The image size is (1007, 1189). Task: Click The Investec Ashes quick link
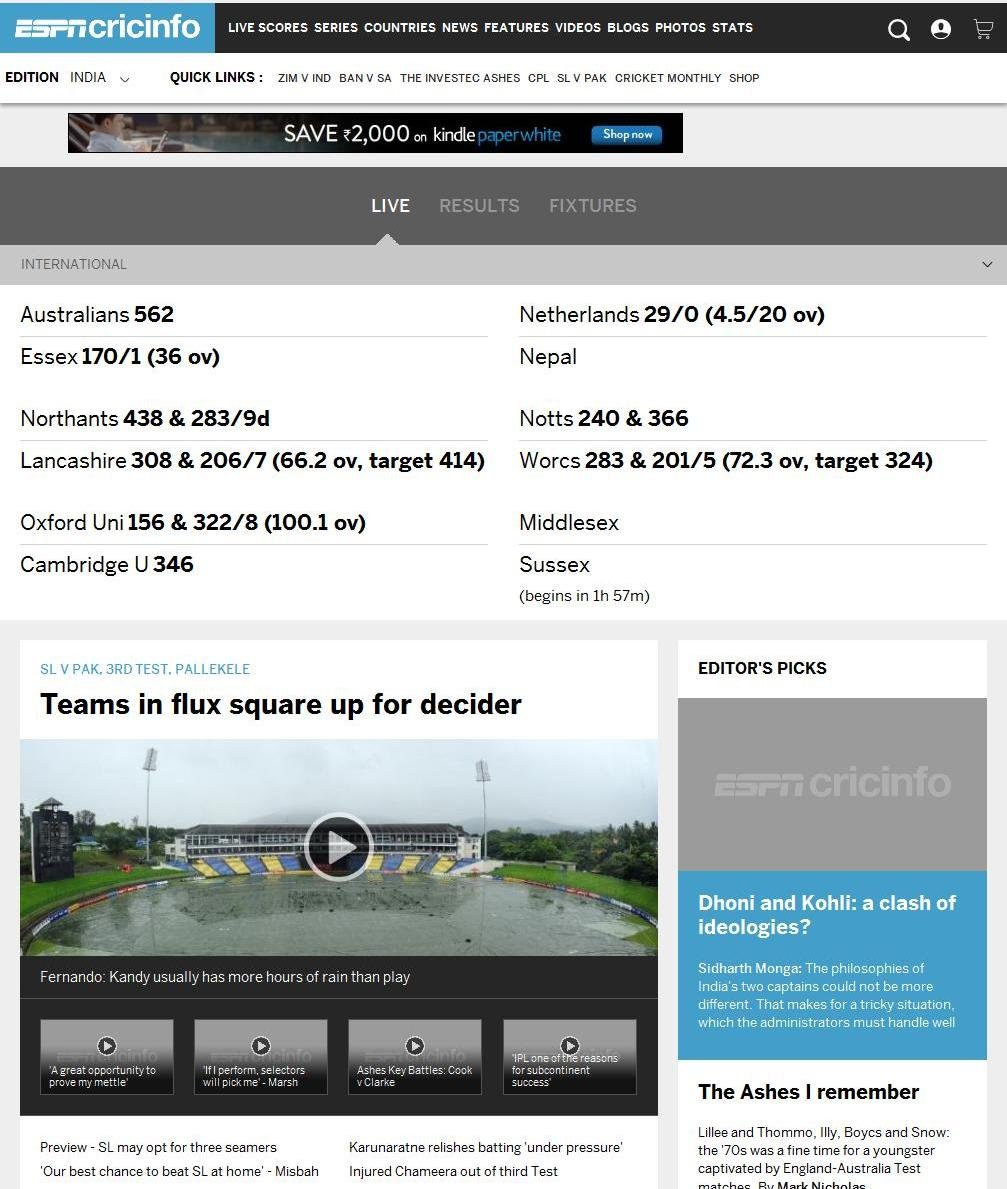(460, 78)
